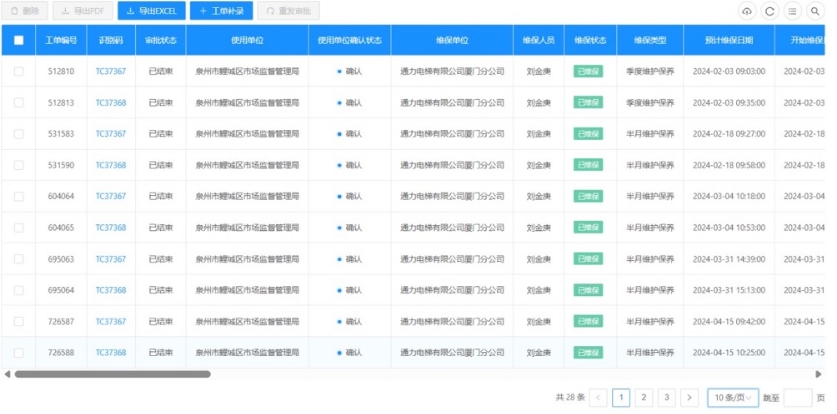Image resolution: width=837 pixels, height=414 pixels.
Task: Toggle the select-all checkbox in the table header
Action: [19, 40]
